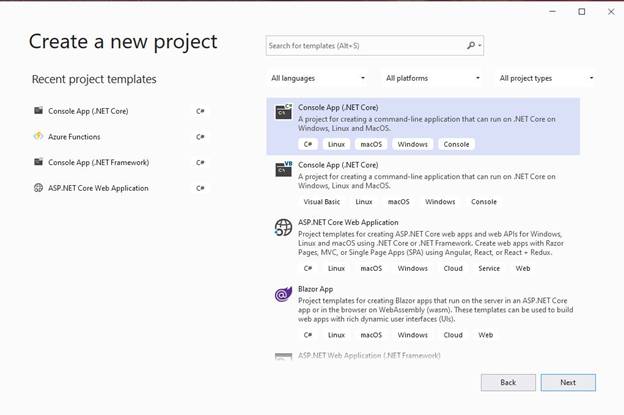Click the Console tag on C# Console App

pos(456,144)
